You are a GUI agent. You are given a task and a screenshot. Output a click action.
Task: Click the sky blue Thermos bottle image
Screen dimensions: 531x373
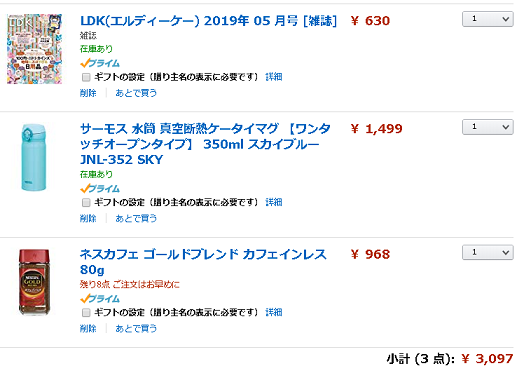tap(34, 158)
